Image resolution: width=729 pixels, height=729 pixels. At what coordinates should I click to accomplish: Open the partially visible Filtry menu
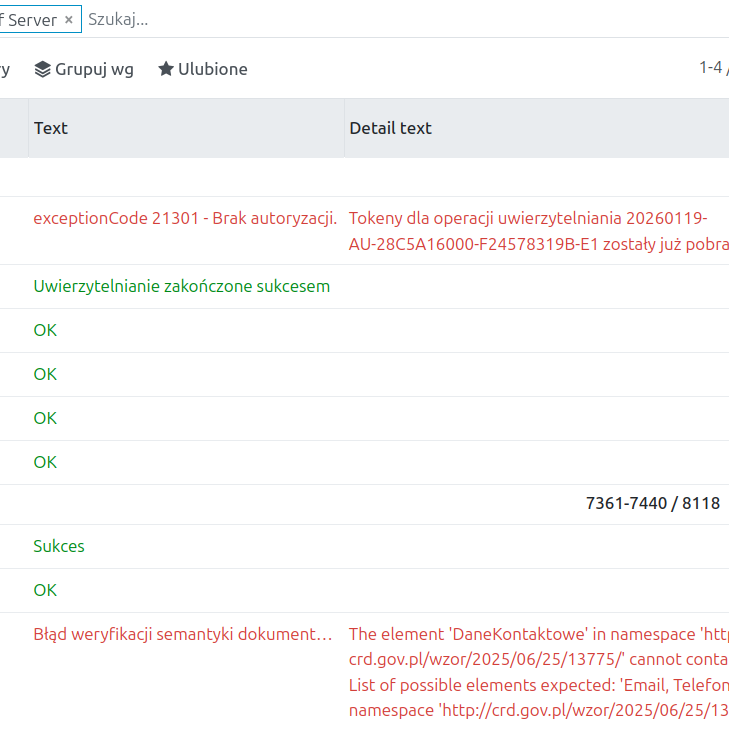point(5,69)
